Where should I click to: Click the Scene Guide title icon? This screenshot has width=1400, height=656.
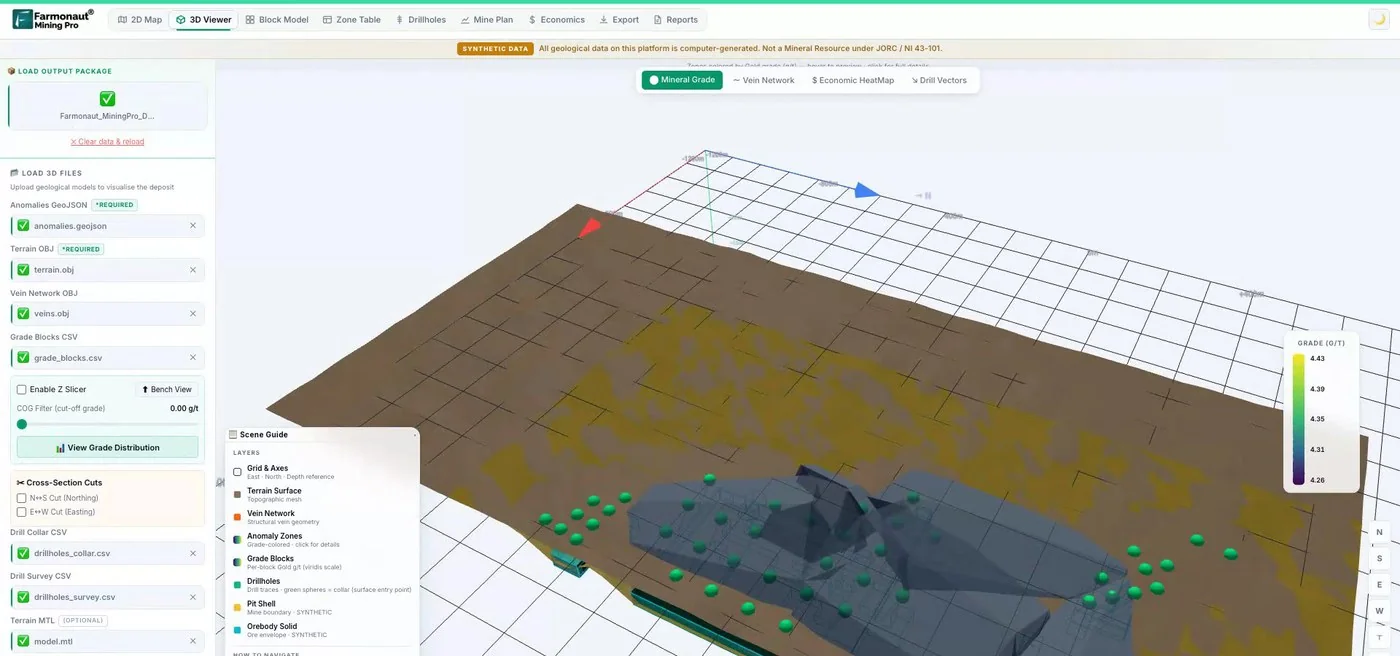pos(233,435)
